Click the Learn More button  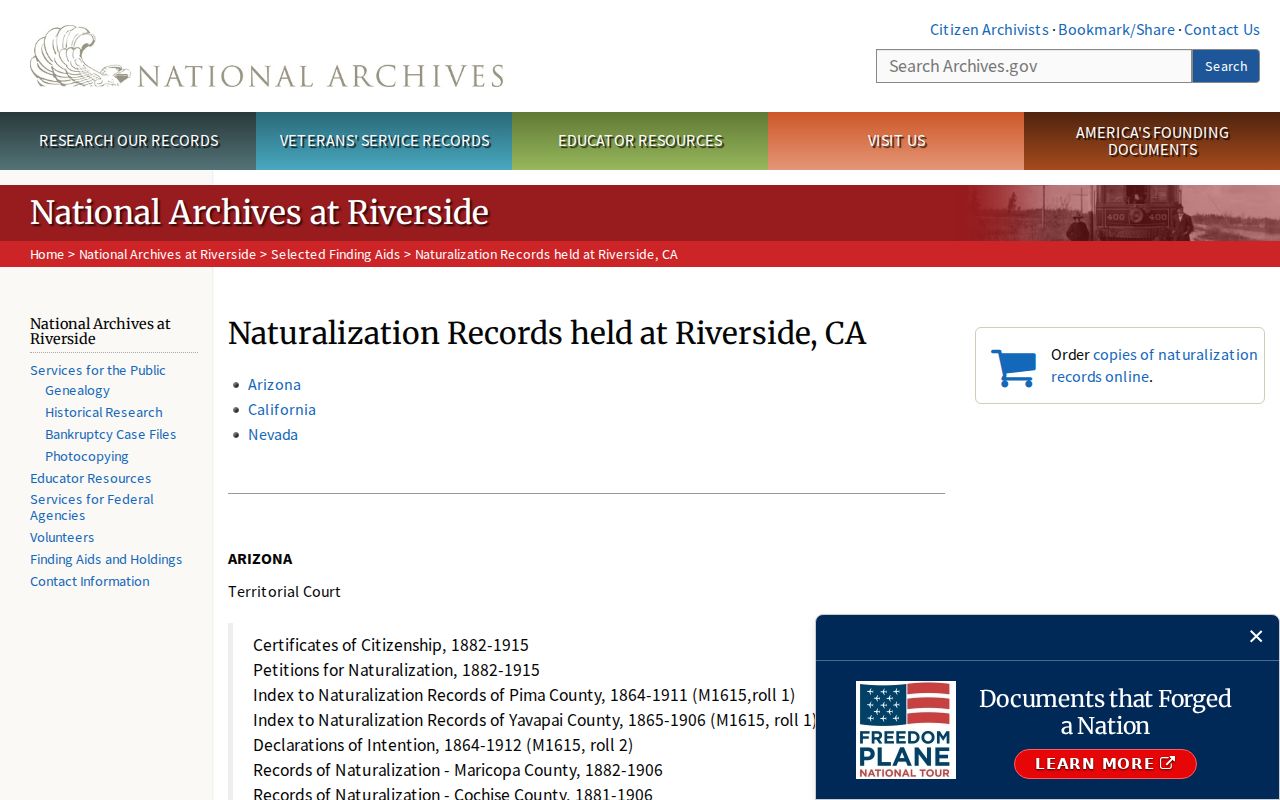click(1105, 764)
